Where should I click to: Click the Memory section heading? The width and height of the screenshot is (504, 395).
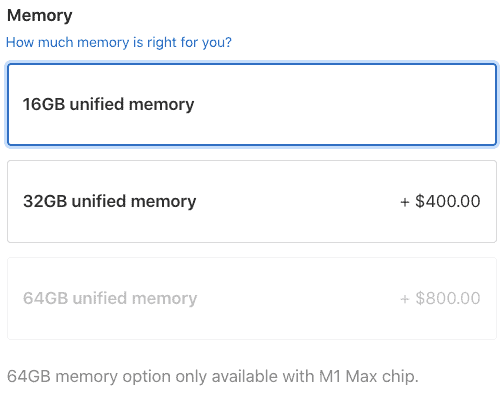pos(40,15)
